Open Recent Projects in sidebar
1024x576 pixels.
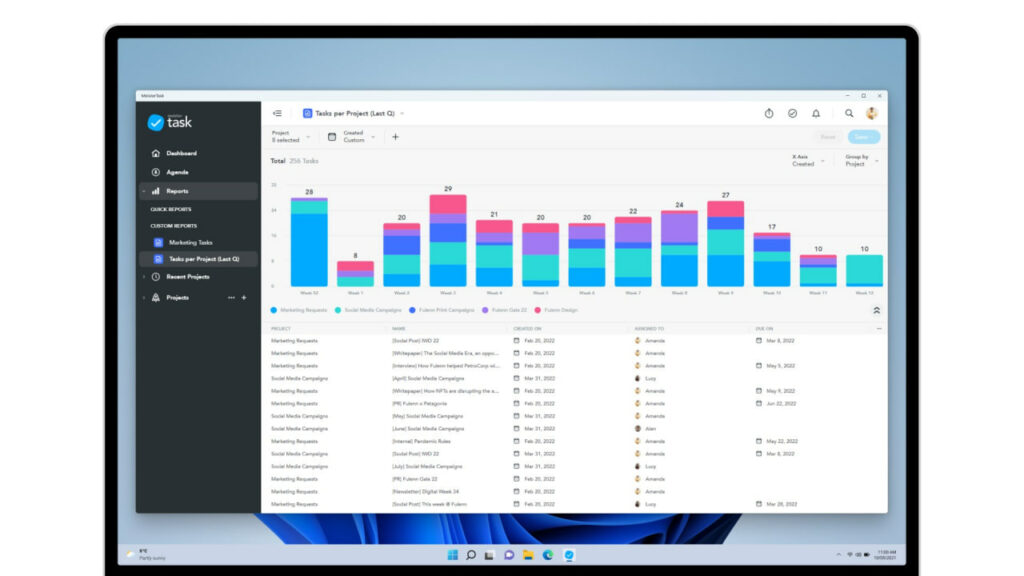click(x=187, y=277)
